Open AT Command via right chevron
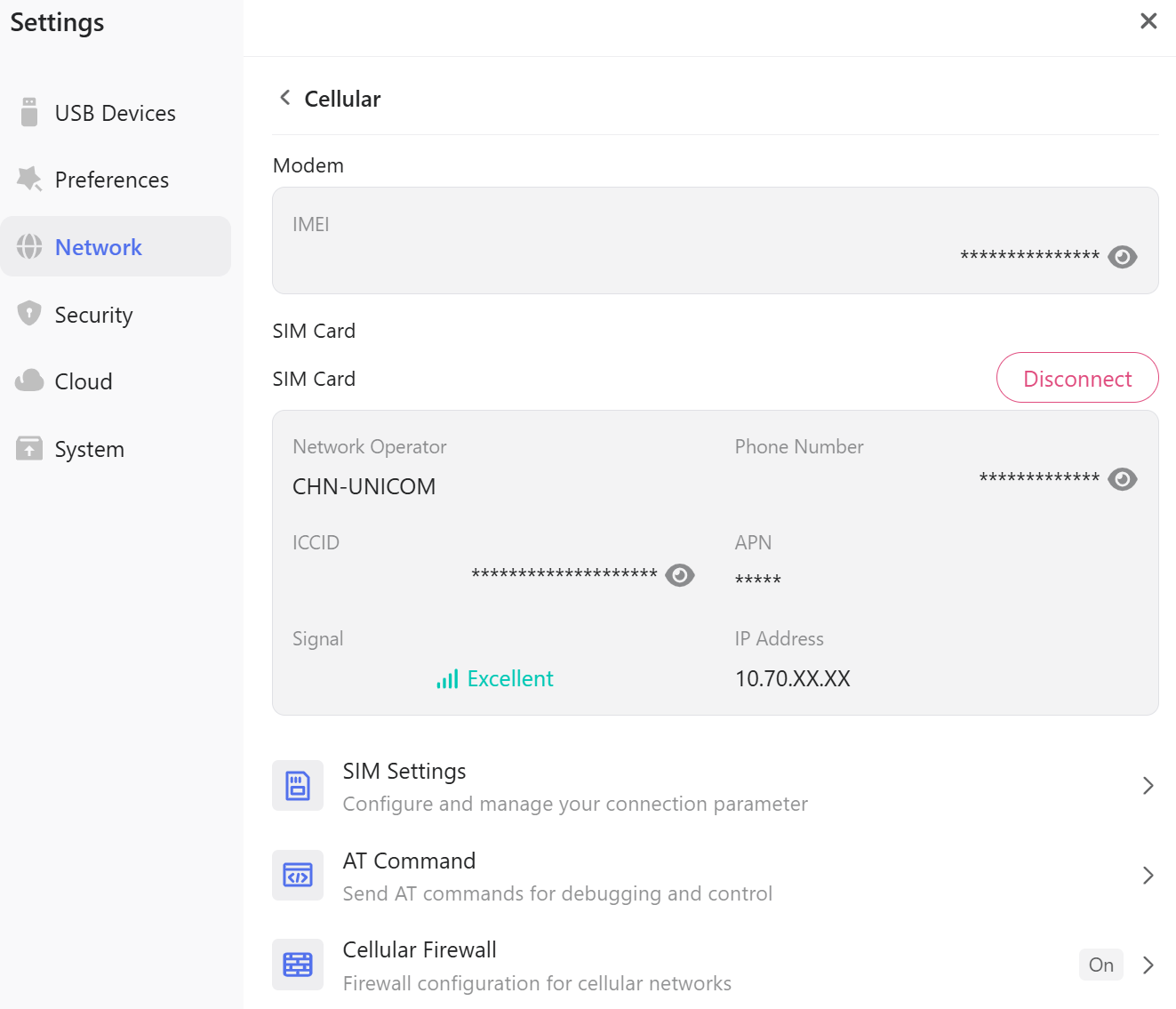The image size is (1176, 1009). (x=1148, y=876)
